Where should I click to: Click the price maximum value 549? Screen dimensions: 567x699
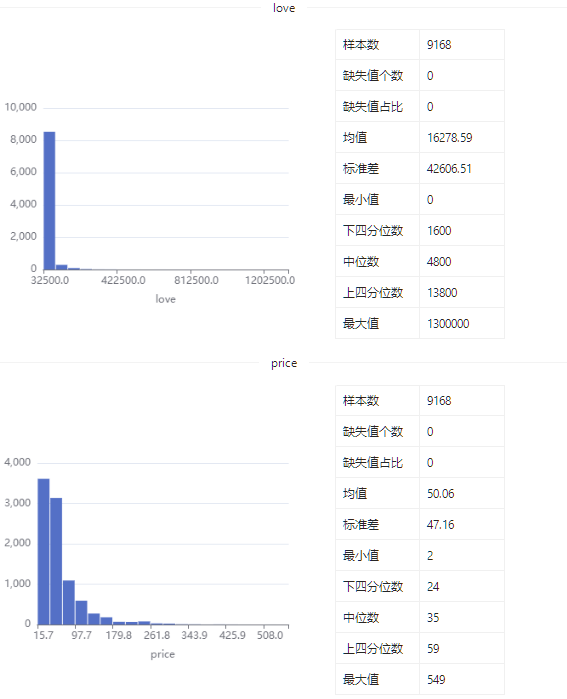436,679
